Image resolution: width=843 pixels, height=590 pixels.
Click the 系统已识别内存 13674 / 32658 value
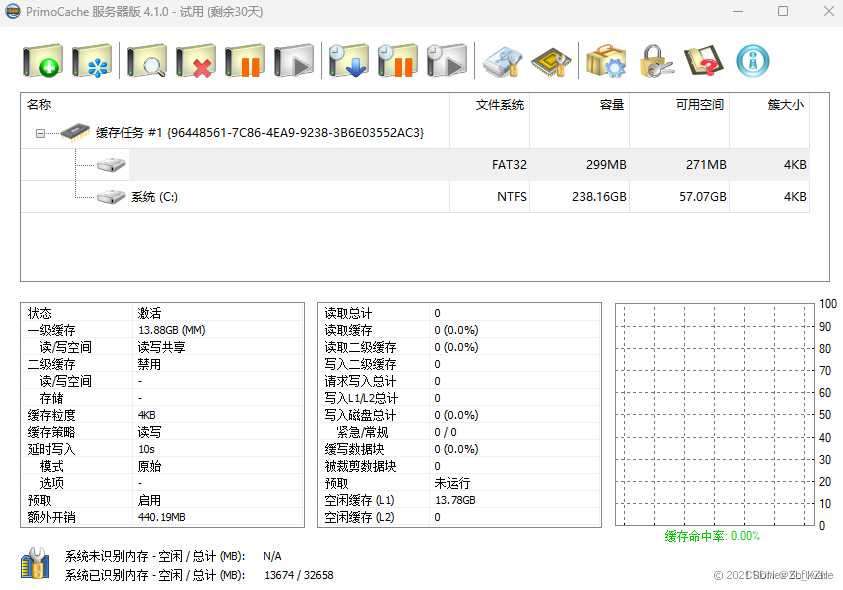[x=298, y=575]
